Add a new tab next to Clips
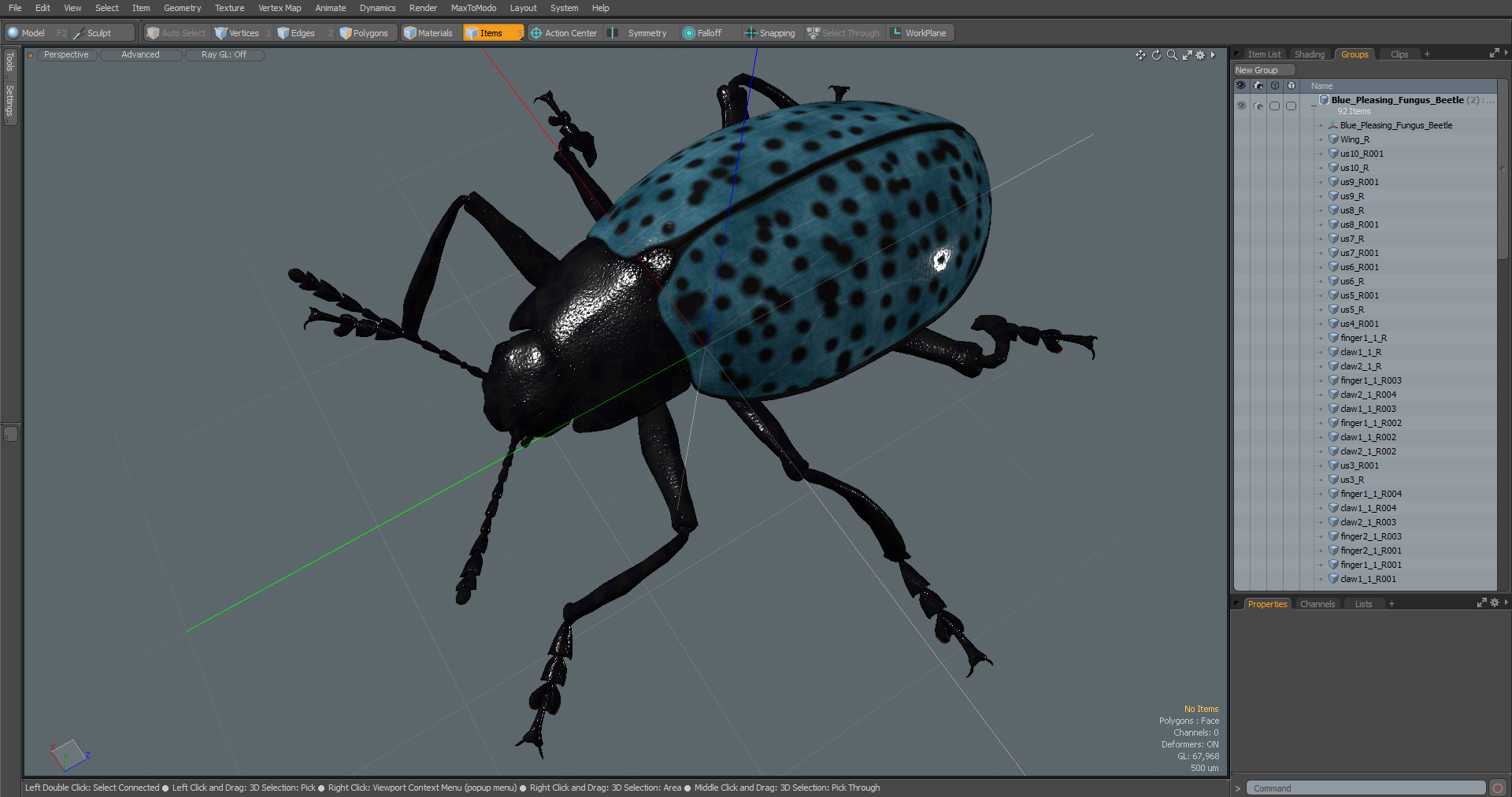The image size is (1512, 797). 1427,54
